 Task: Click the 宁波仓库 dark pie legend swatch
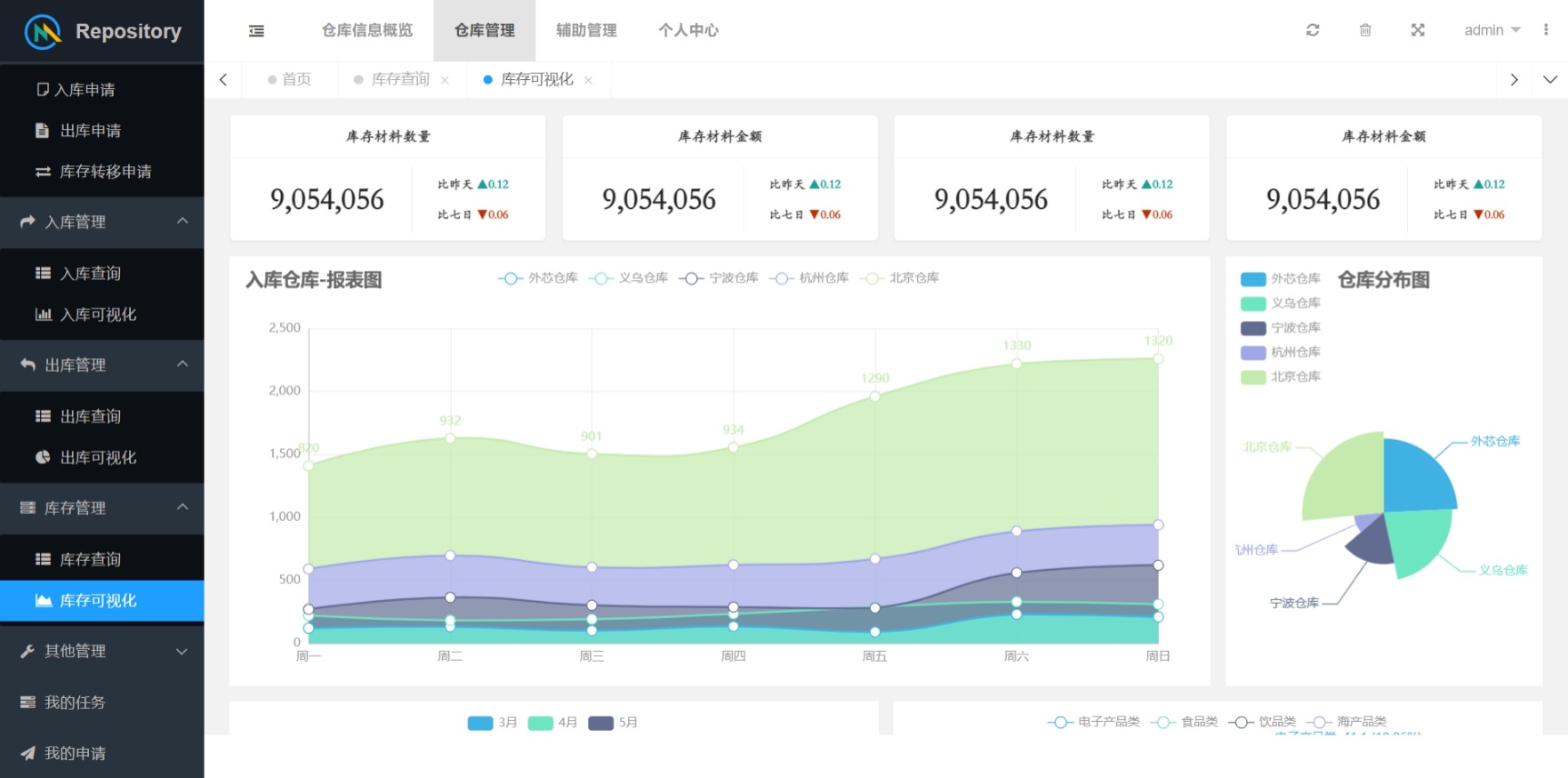(1253, 328)
